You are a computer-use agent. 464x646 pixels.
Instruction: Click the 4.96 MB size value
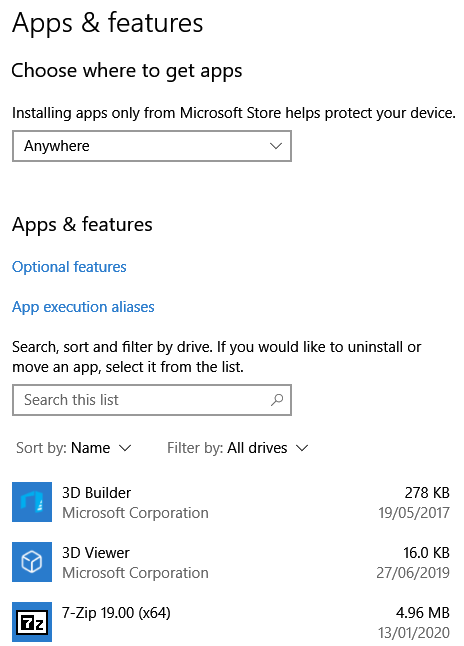(423, 613)
